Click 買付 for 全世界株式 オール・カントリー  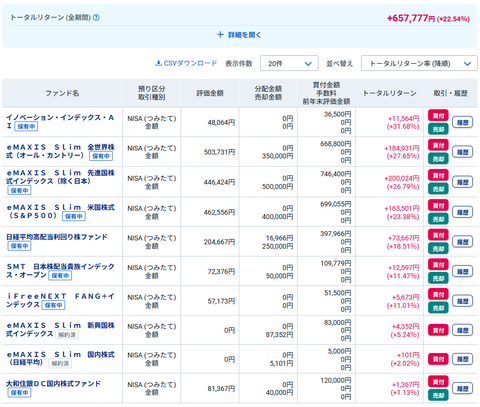tap(438, 145)
